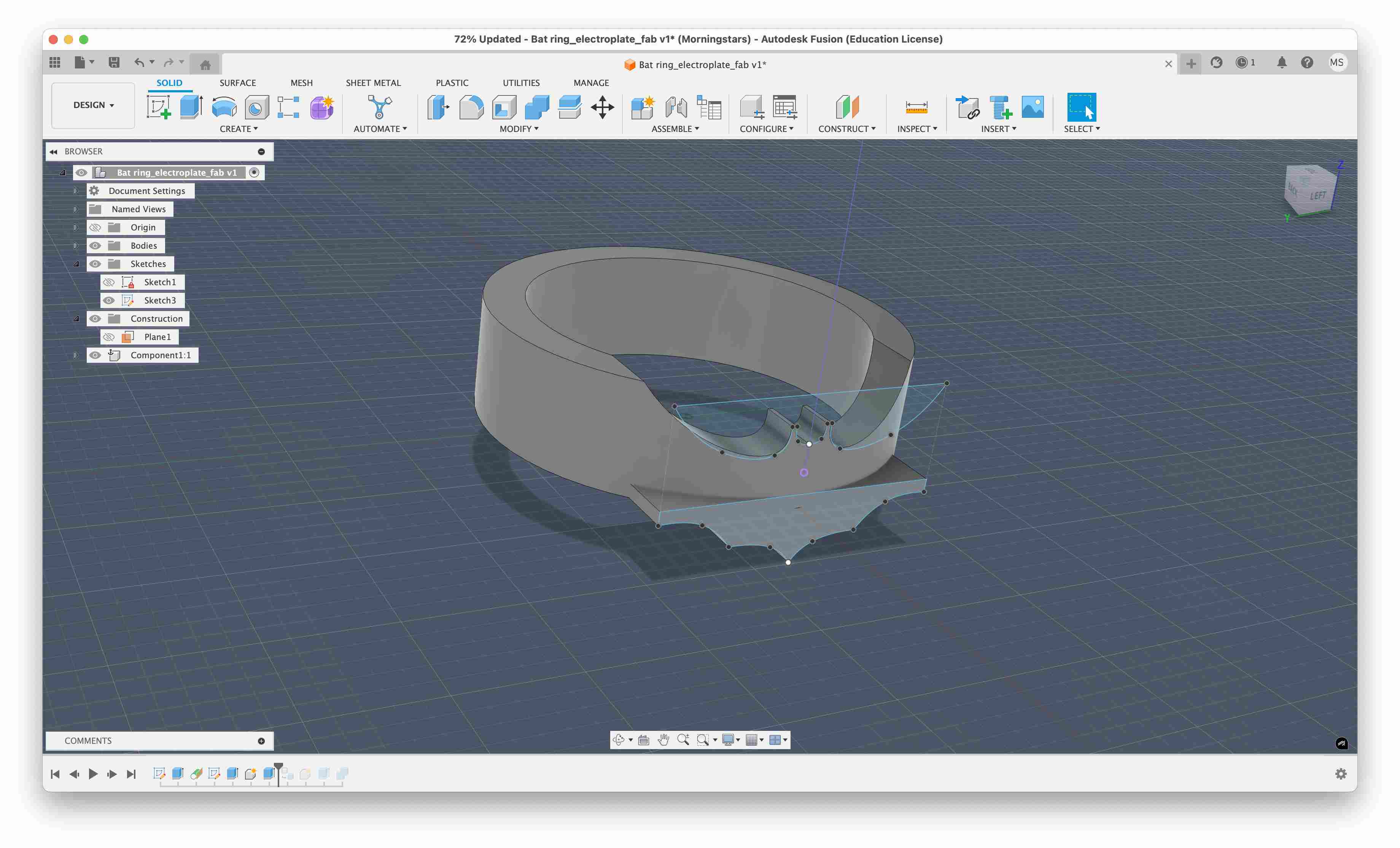This screenshot has height=848, width=1400.
Task: Click the Look At icon
Action: click(644, 740)
